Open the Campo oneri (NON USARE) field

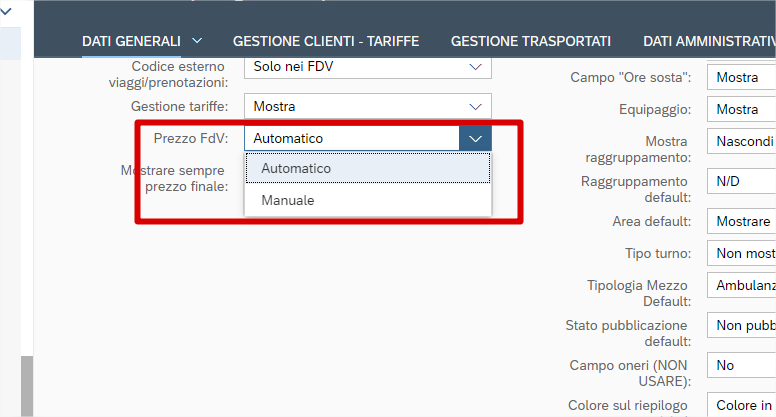[x=740, y=365]
